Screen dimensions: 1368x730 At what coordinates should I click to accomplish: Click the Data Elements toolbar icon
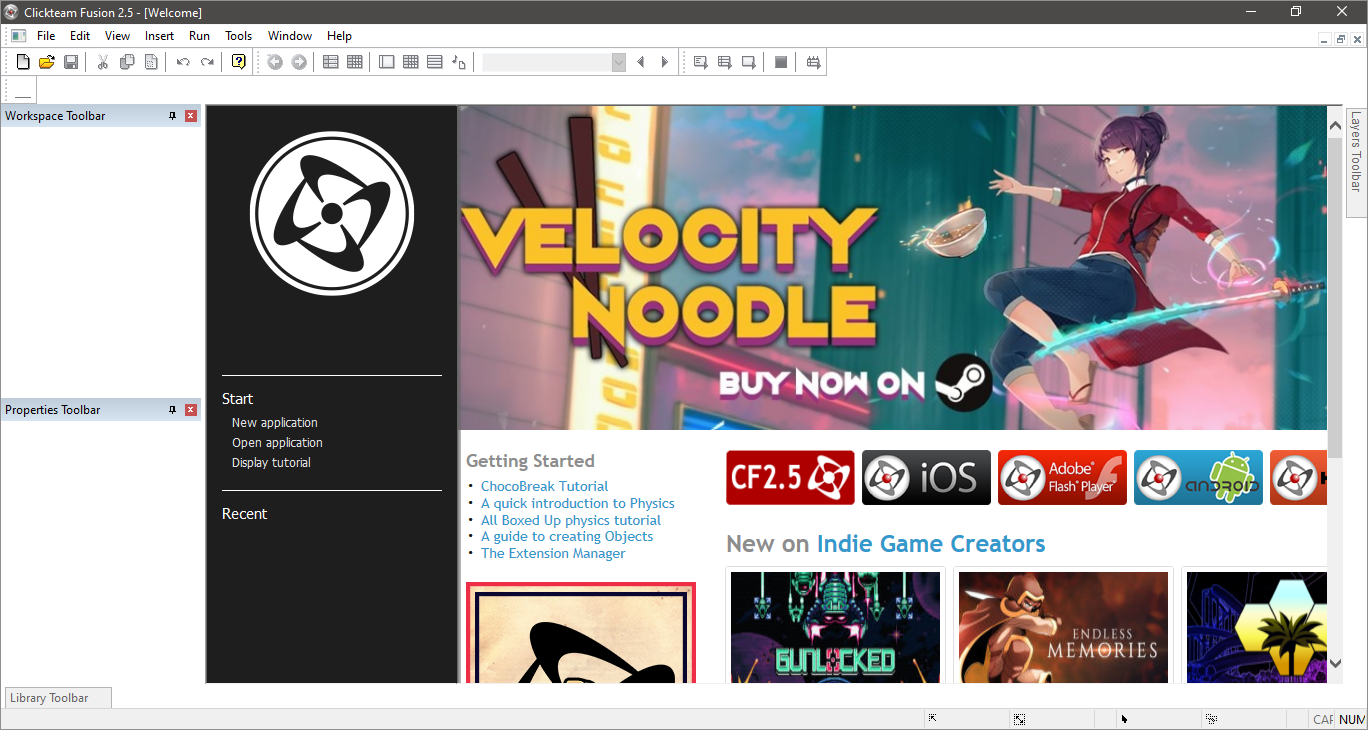point(459,62)
